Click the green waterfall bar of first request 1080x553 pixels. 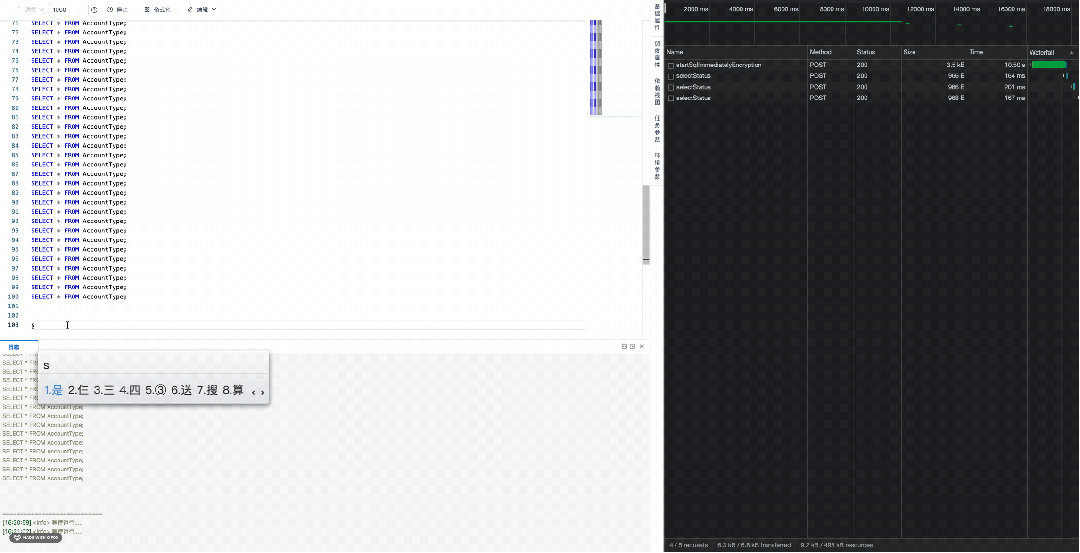1048,65
